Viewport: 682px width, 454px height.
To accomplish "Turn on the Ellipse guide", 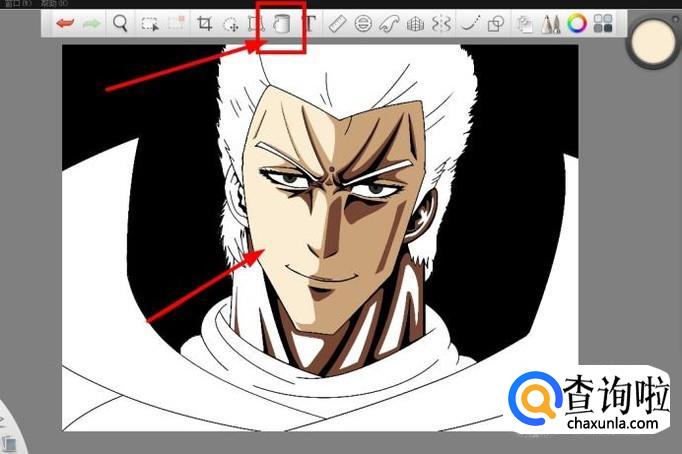I will (x=363, y=23).
